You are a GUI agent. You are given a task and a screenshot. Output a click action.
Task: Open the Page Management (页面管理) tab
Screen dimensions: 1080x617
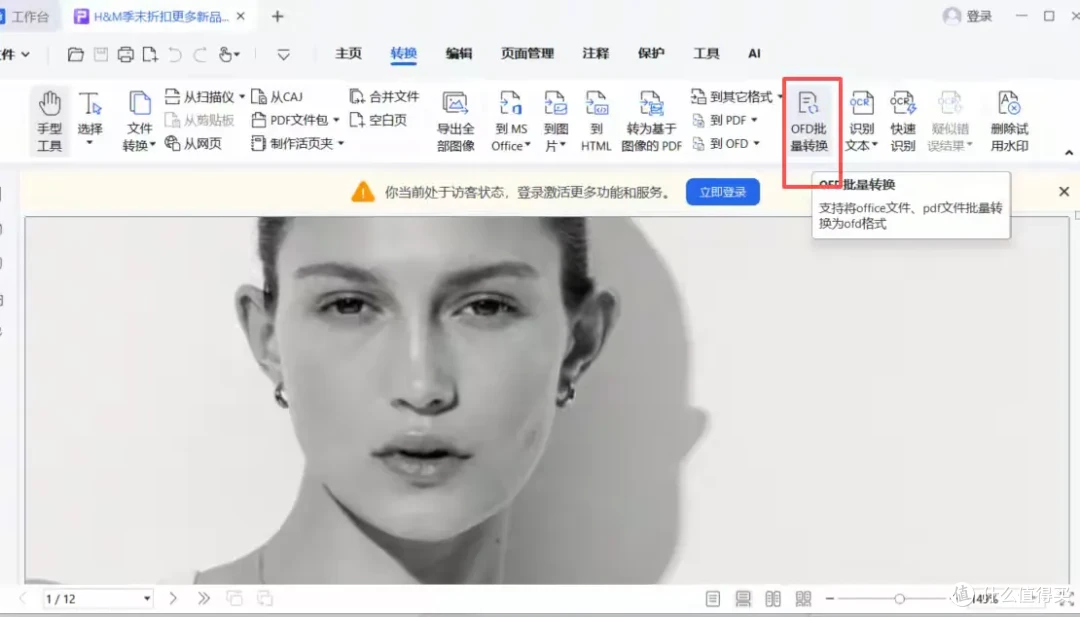click(528, 53)
